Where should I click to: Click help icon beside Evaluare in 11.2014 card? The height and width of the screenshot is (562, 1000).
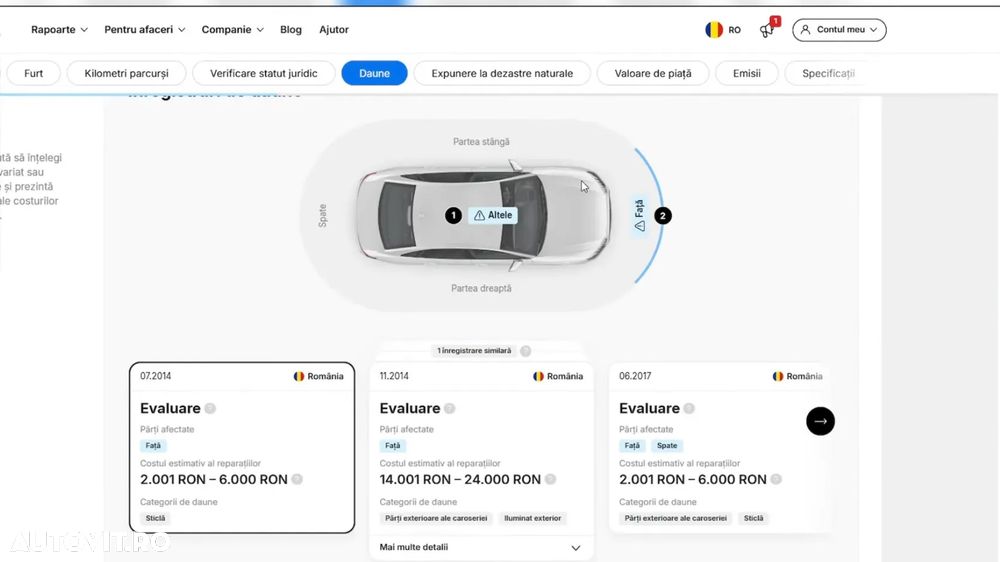click(450, 408)
